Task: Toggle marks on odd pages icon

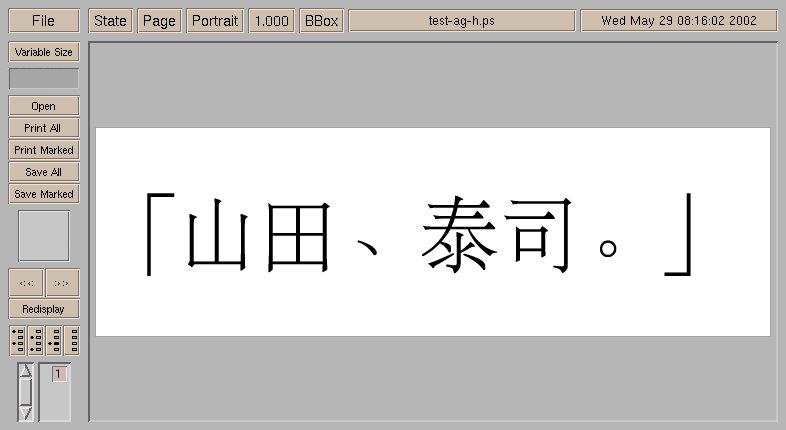Action: [18, 341]
